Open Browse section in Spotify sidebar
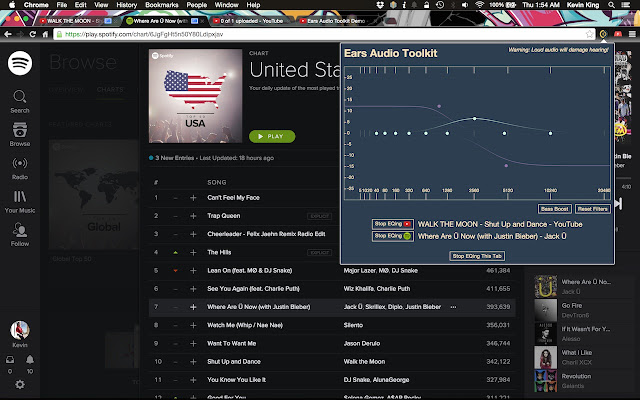Viewport: 640px width, 400px height. pos(20,135)
